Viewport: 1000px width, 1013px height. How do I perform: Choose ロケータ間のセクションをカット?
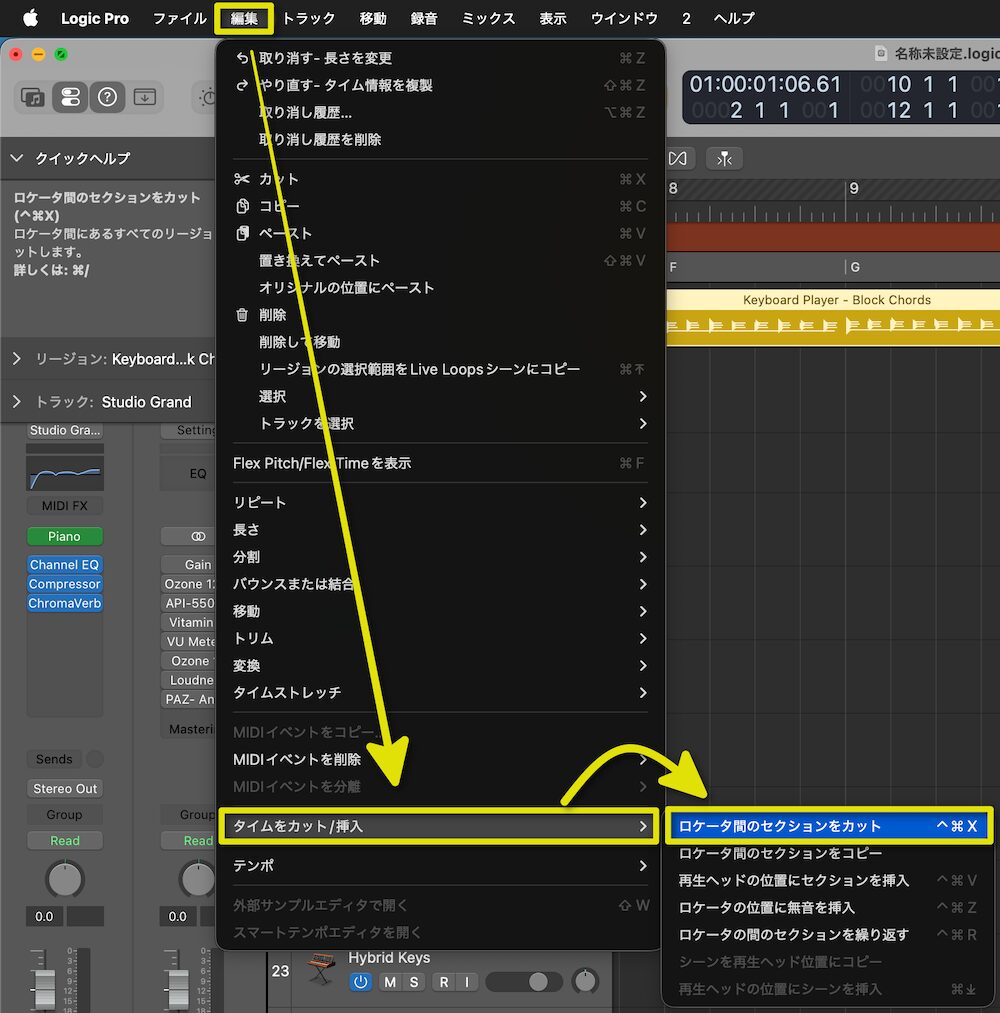pyautogui.click(x=828, y=826)
